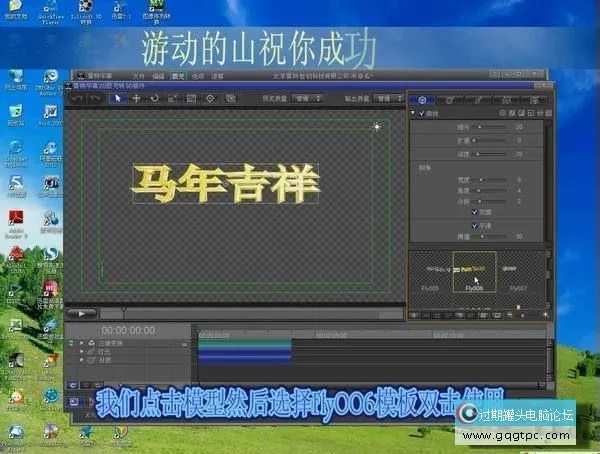Screen dimensions: 600x454
Task: Open the Internet Explorer desktop icon
Action: (x=16, y=154)
